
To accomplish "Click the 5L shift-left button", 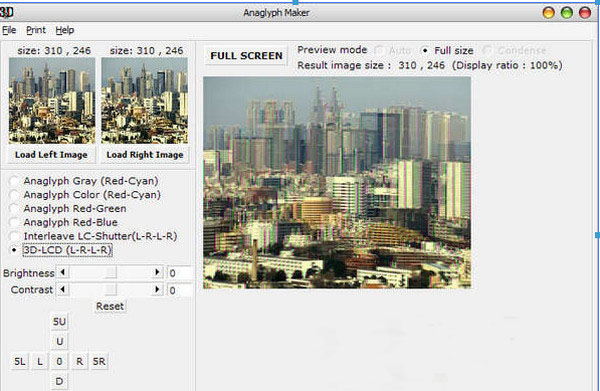I will [20, 361].
